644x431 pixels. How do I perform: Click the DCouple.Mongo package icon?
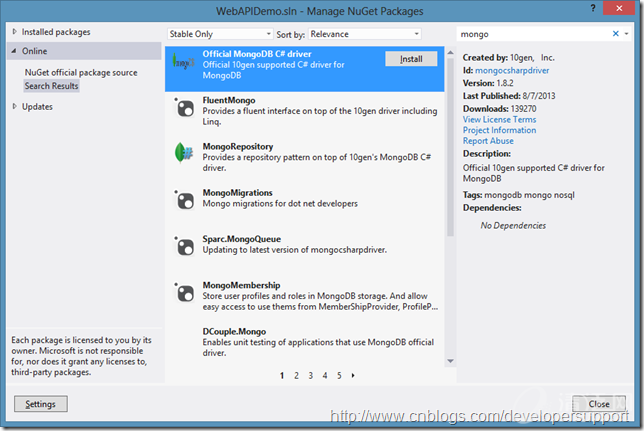[x=184, y=336]
